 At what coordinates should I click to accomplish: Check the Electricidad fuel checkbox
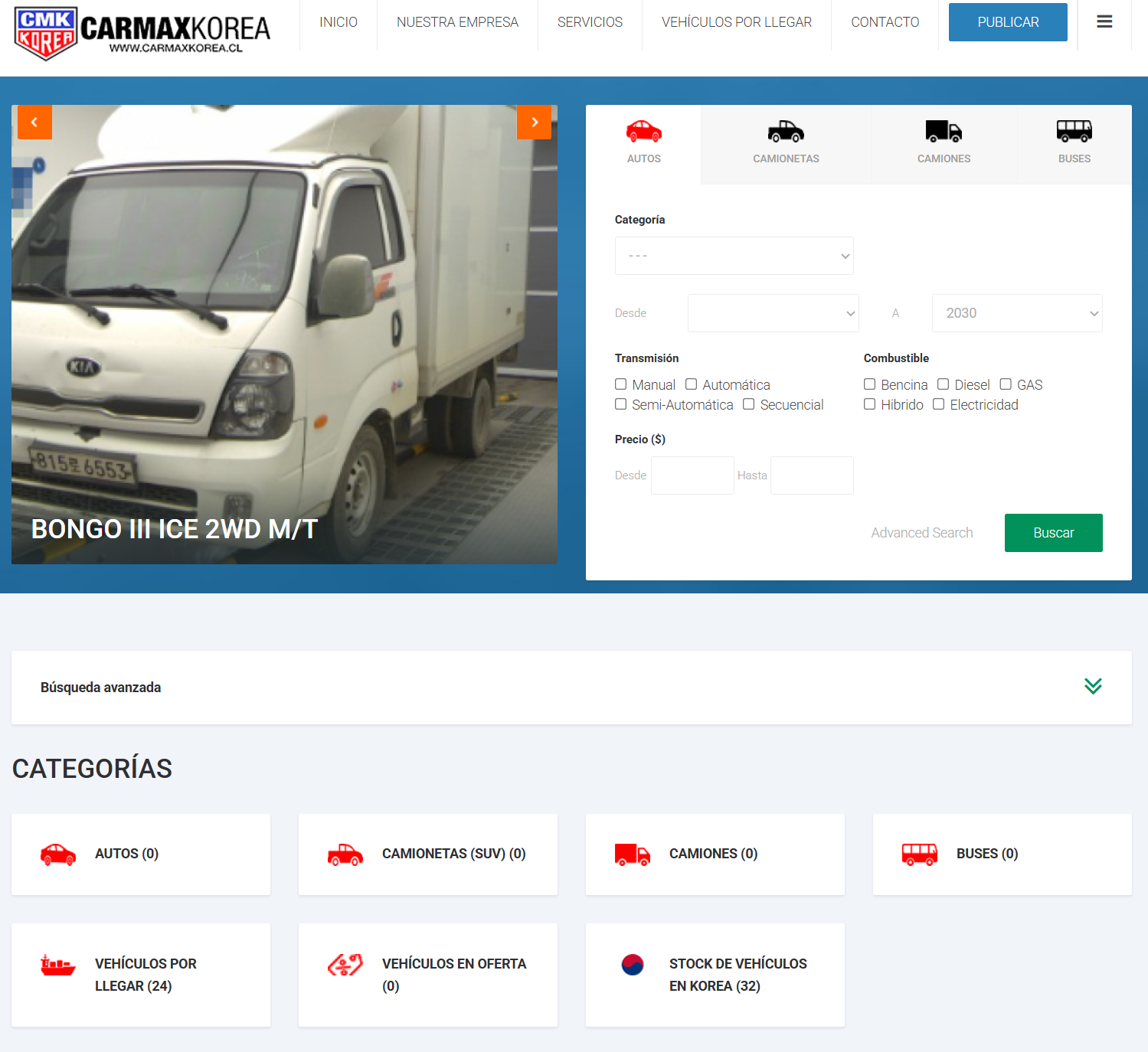[x=939, y=404]
